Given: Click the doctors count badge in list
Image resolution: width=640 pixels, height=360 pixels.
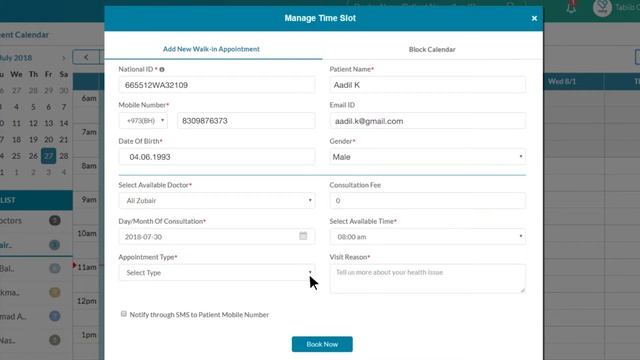Looking at the screenshot, I should [55, 220].
